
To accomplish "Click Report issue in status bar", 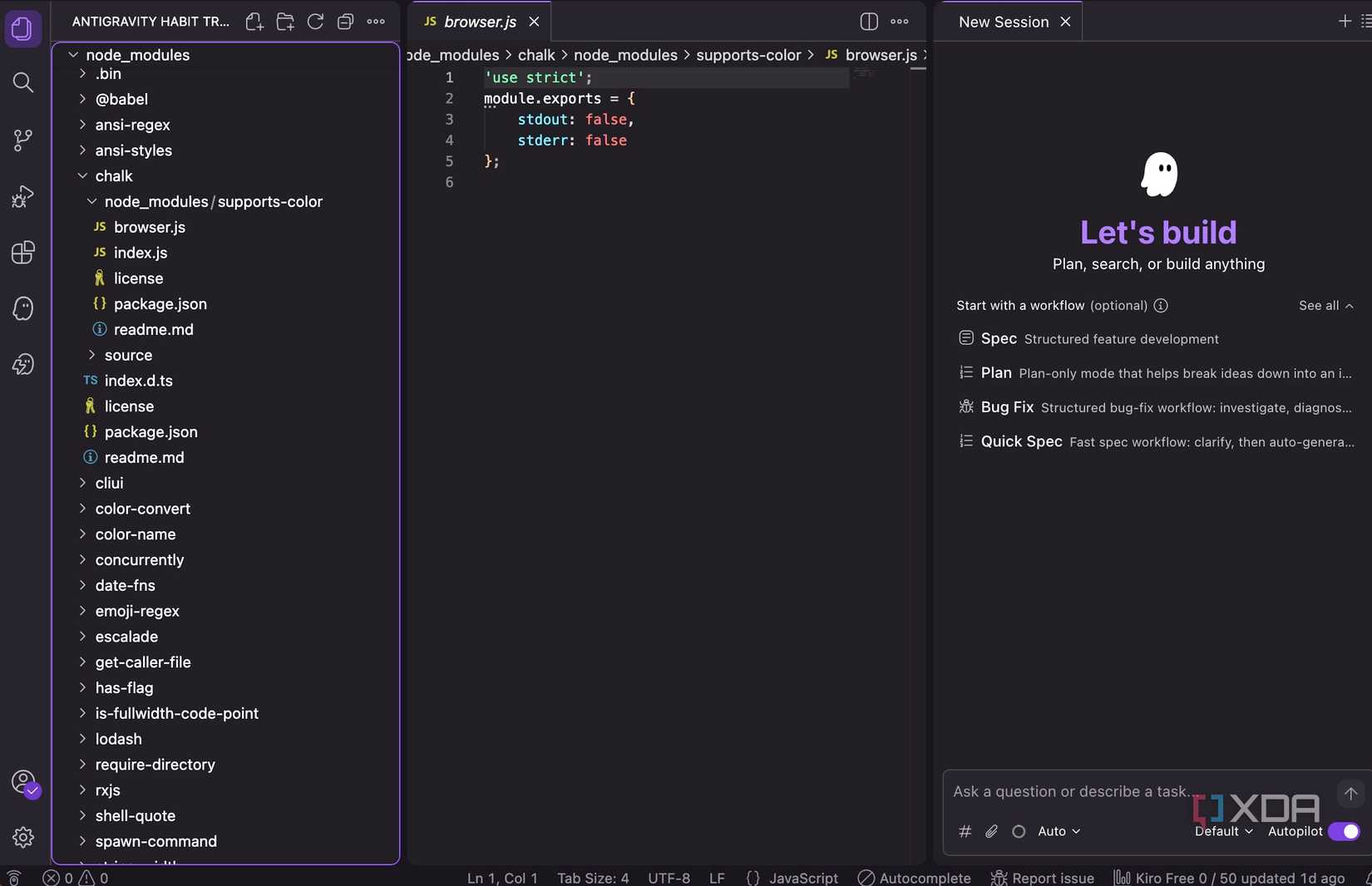I will tap(1043, 878).
